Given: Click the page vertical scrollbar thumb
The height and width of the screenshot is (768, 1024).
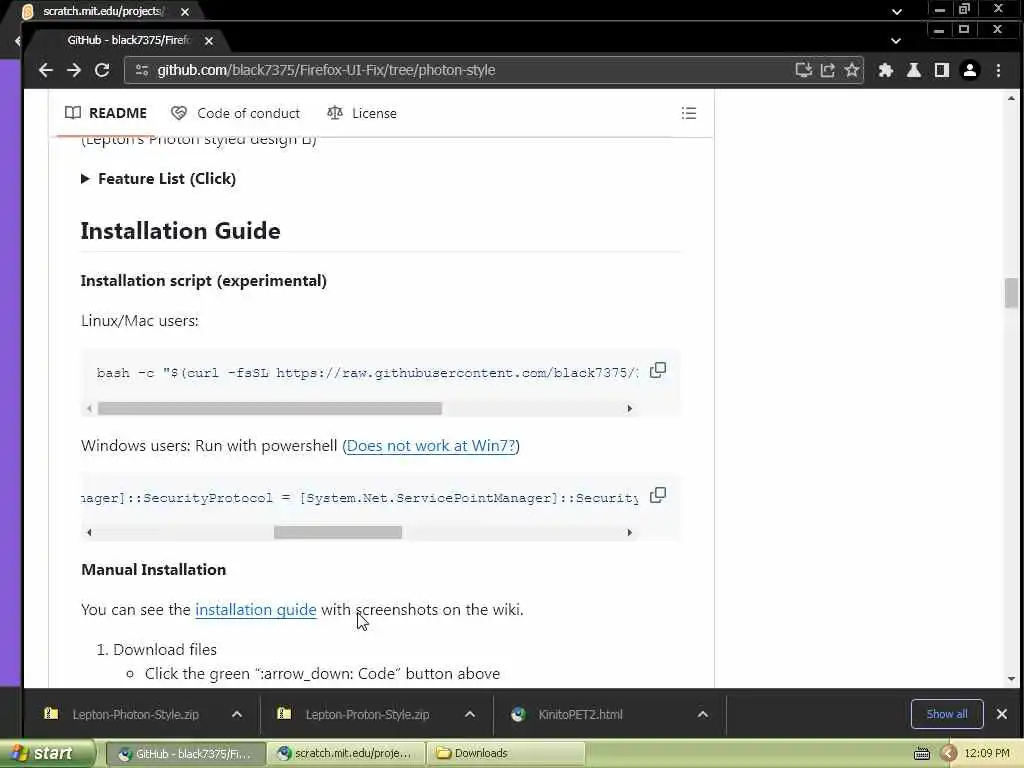Looking at the screenshot, I should pyautogui.click(x=1011, y=293).
